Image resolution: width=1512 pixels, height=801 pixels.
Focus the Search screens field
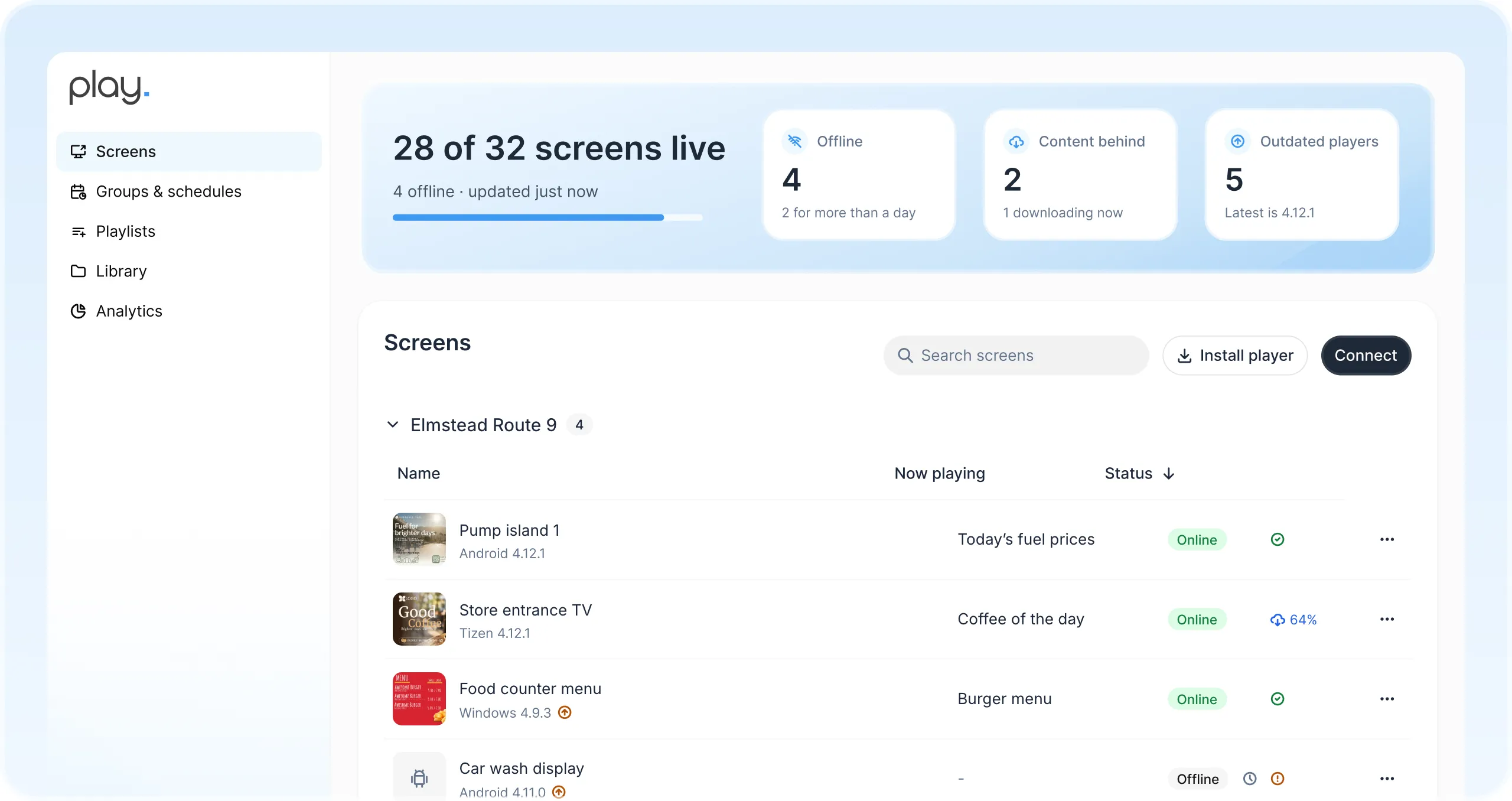pyautogui.click(x=1016, y=355)
